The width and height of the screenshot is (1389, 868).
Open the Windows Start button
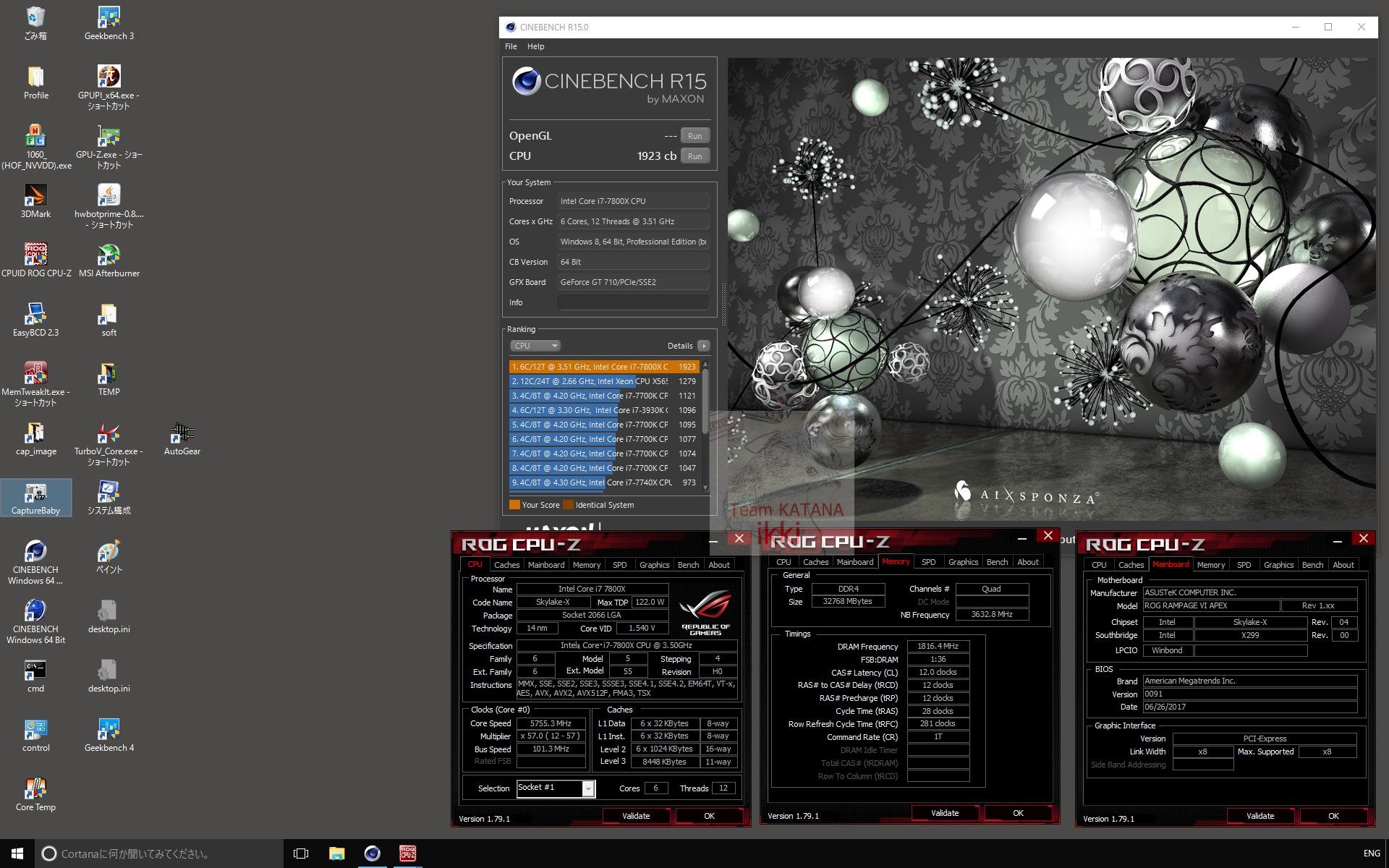(x=17, y=854)
